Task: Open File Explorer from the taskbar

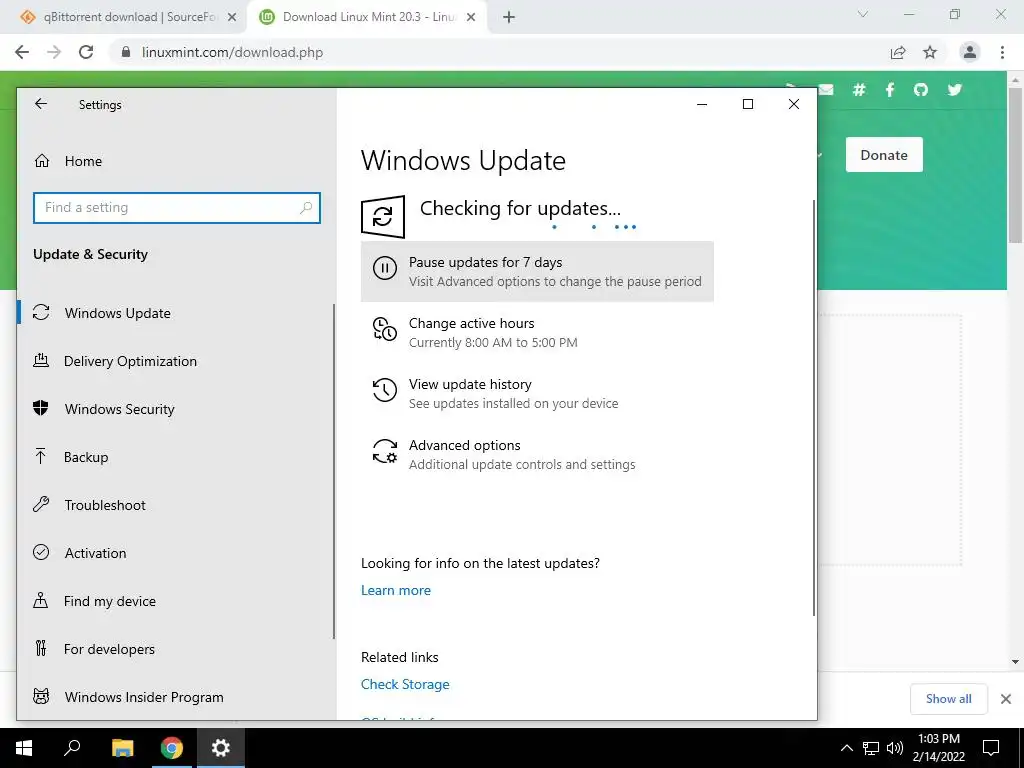Action: pyautogui.click(x=122, y=748)
